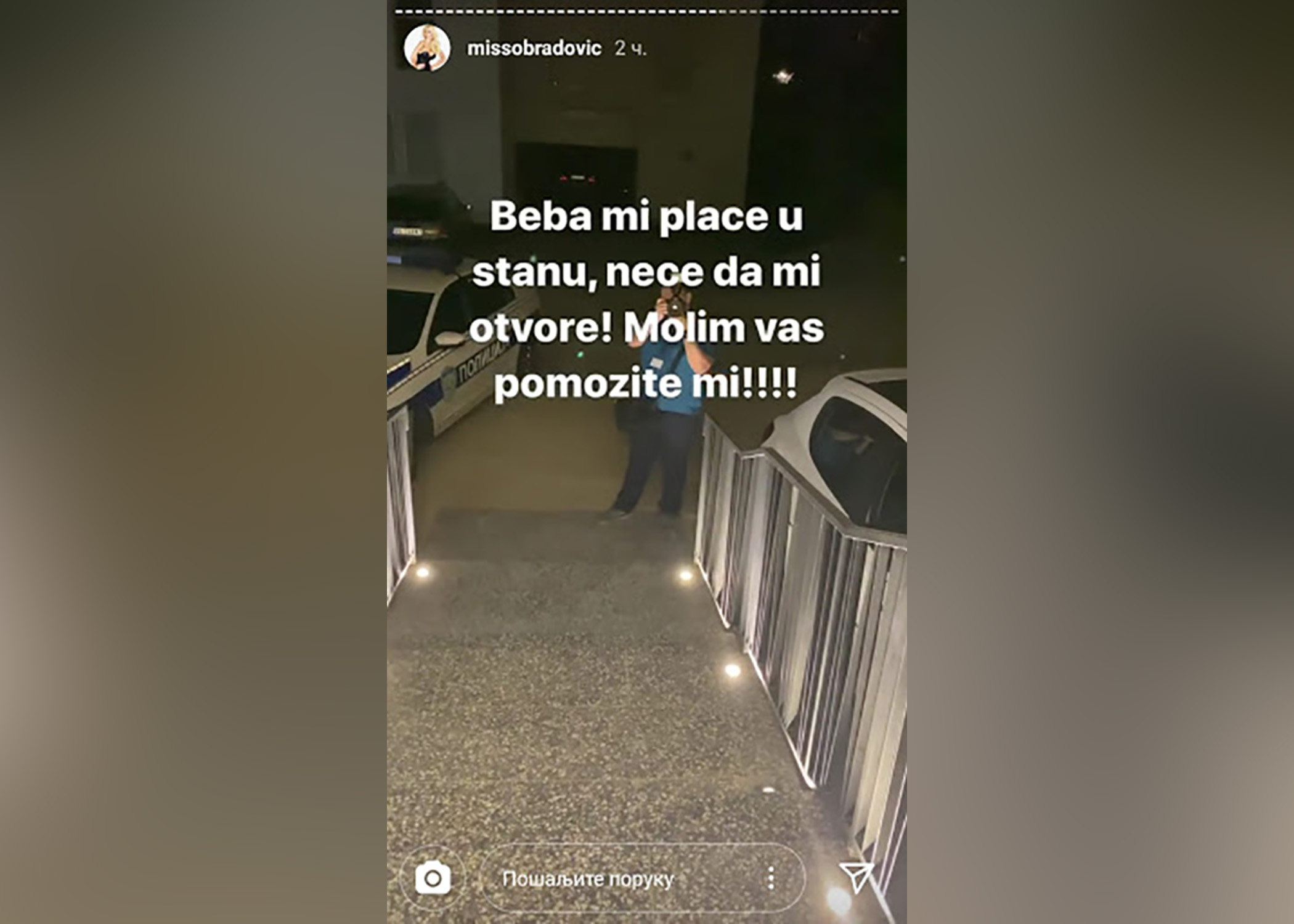Viewport: 1294px width, 924px height.
Task: Focus the "Пошаљите поруку" message field
Action: click(643, 878)
